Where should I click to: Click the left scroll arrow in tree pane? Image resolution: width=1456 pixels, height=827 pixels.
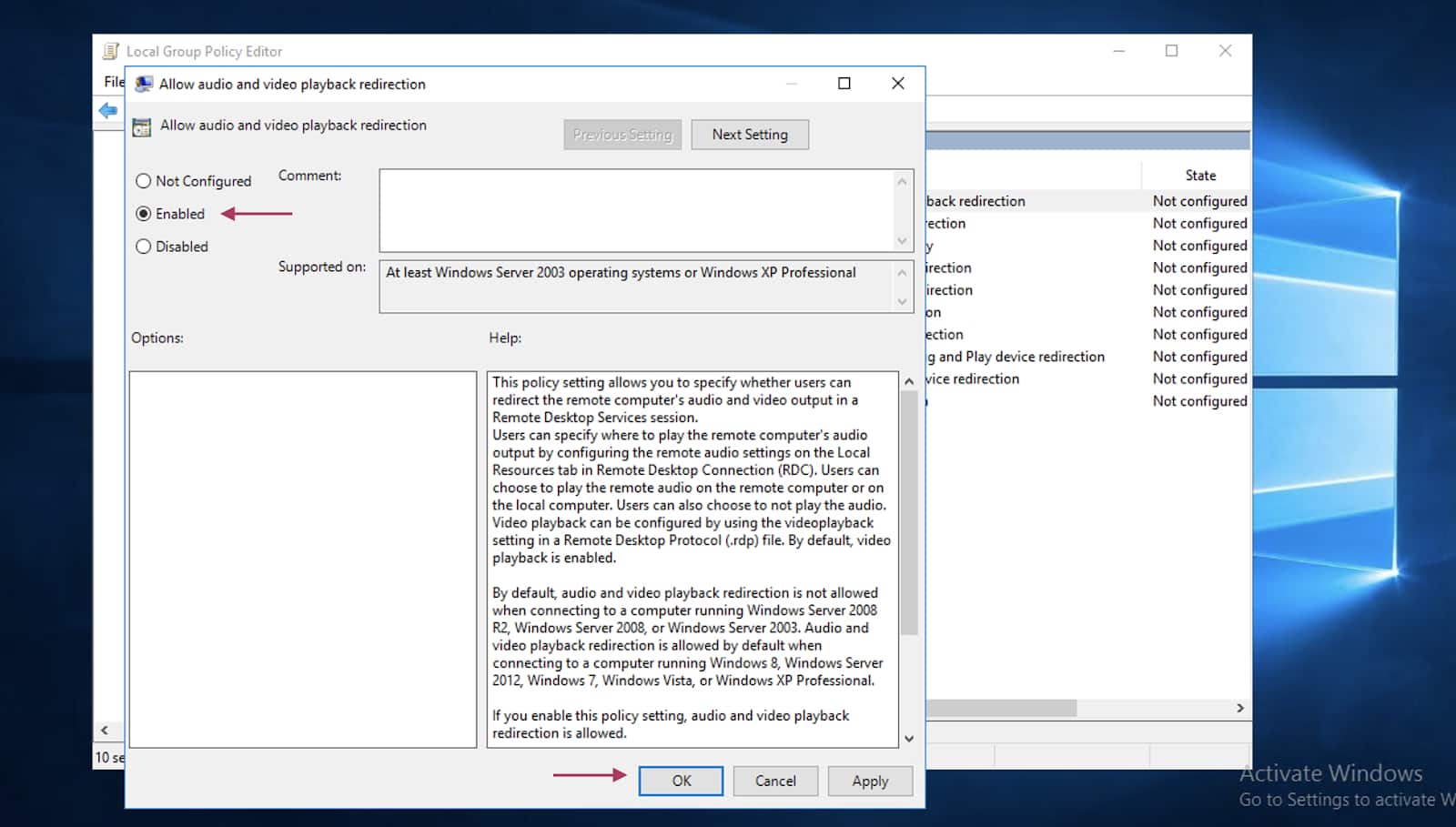point(105,730)
